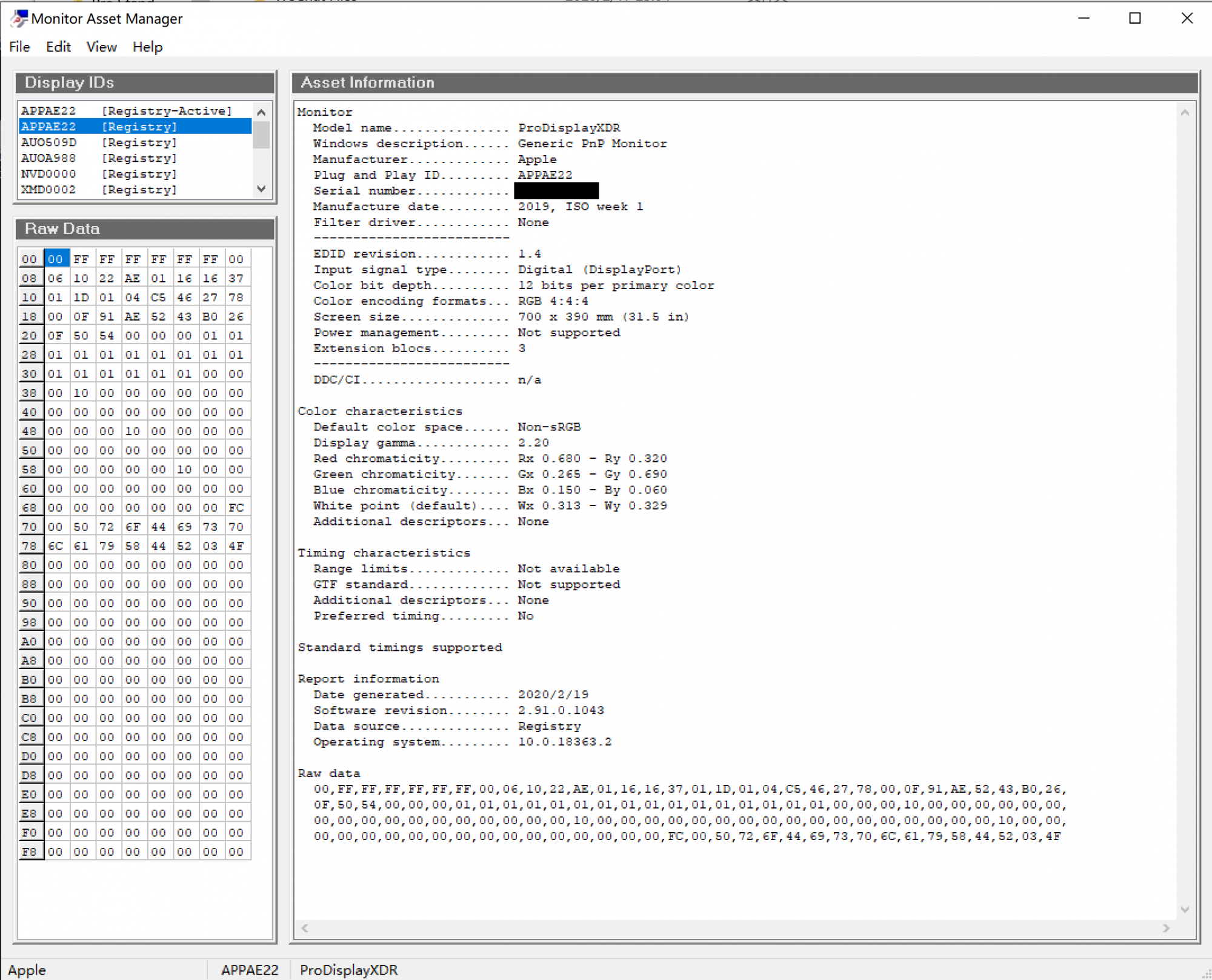Click Apple in the status bar
1212x980 pixels.
pyautogui.click(x=27, y=970)
